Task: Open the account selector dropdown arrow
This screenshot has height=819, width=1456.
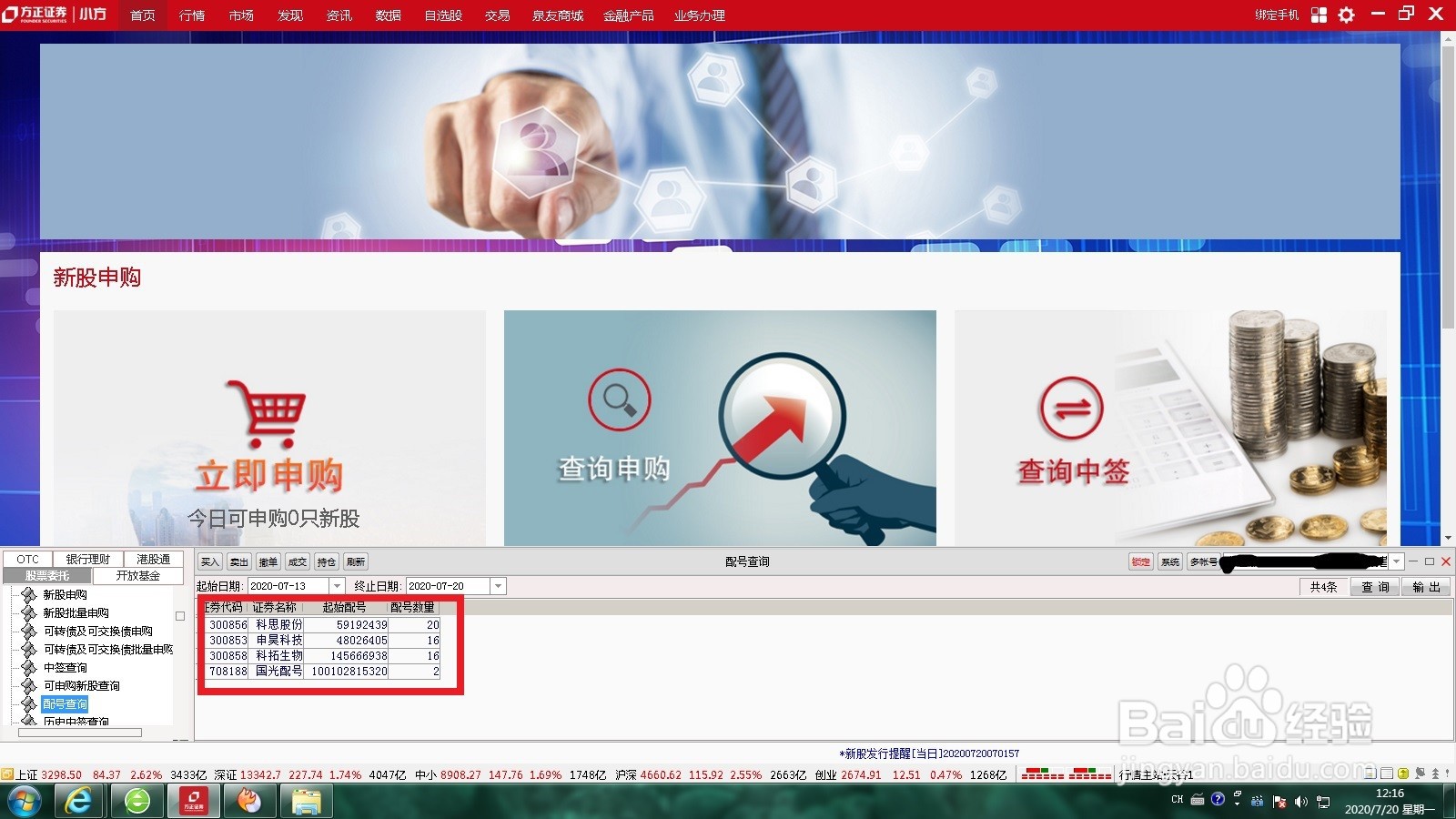Action: [1396, 561]
